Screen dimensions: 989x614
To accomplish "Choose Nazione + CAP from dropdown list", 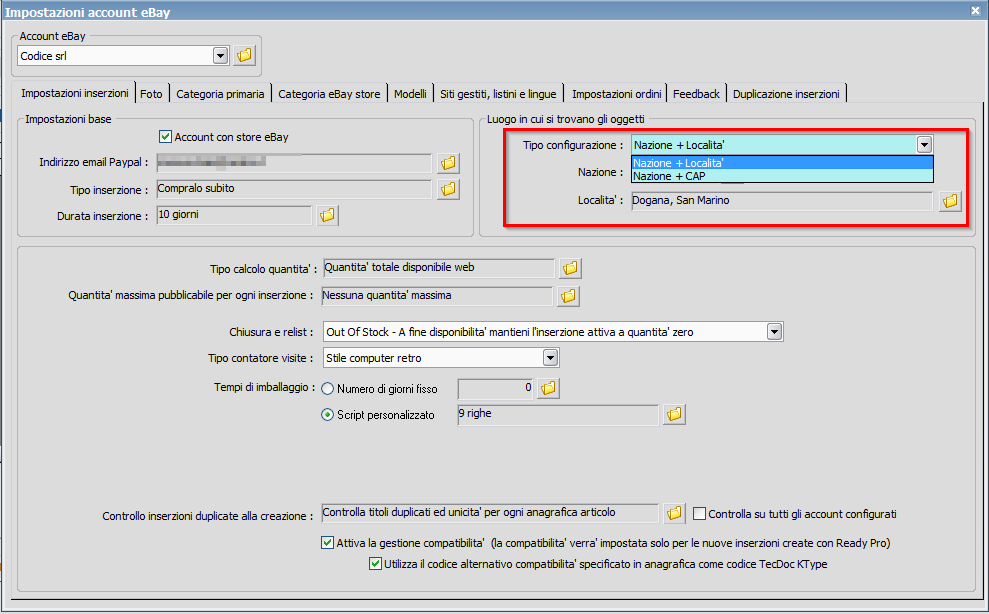I will (x=782, y=176).
